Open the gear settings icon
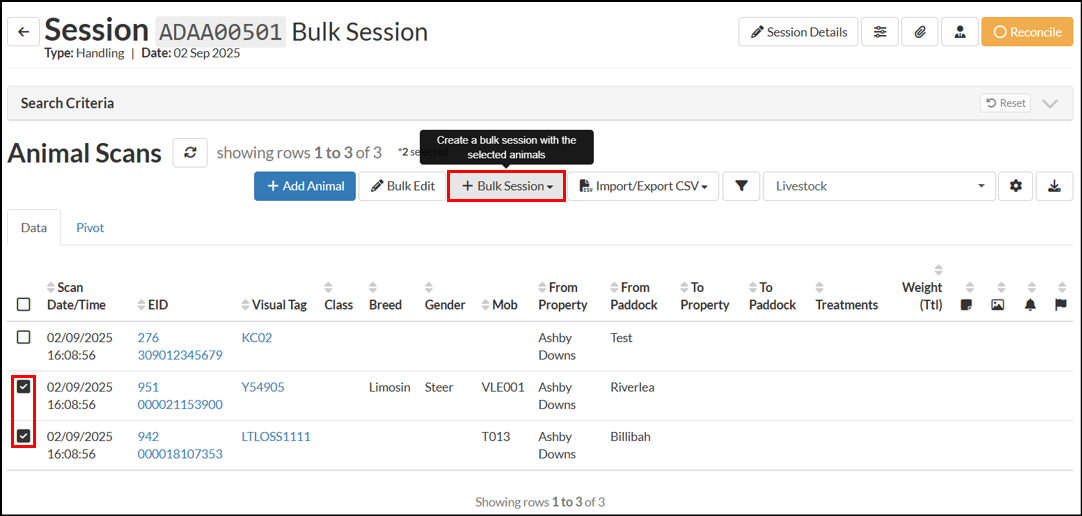Image resolution: width=1082 pixels, height=516 pixels. click(1016, 186)
